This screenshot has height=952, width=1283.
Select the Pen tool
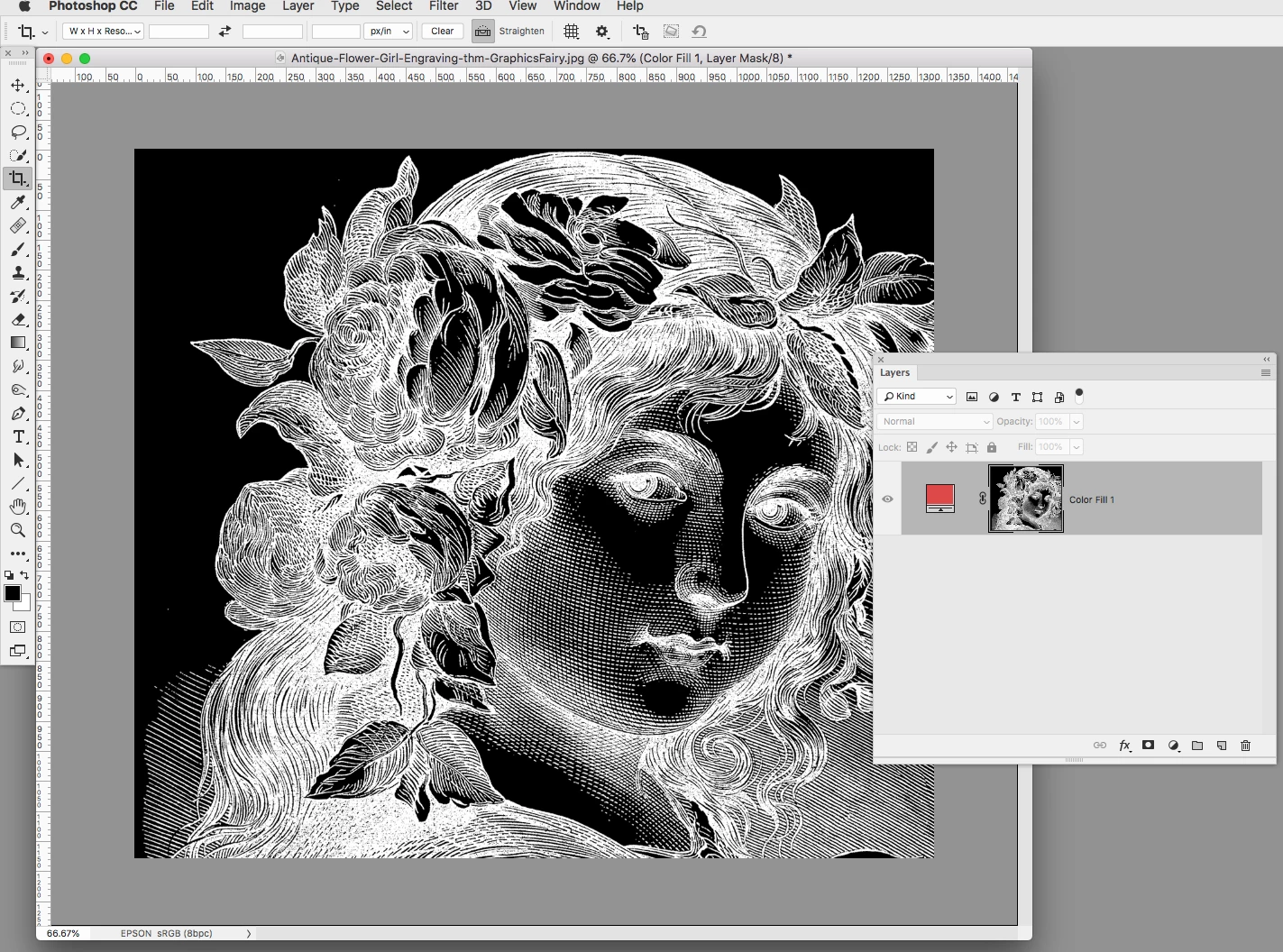click(18, 413)
